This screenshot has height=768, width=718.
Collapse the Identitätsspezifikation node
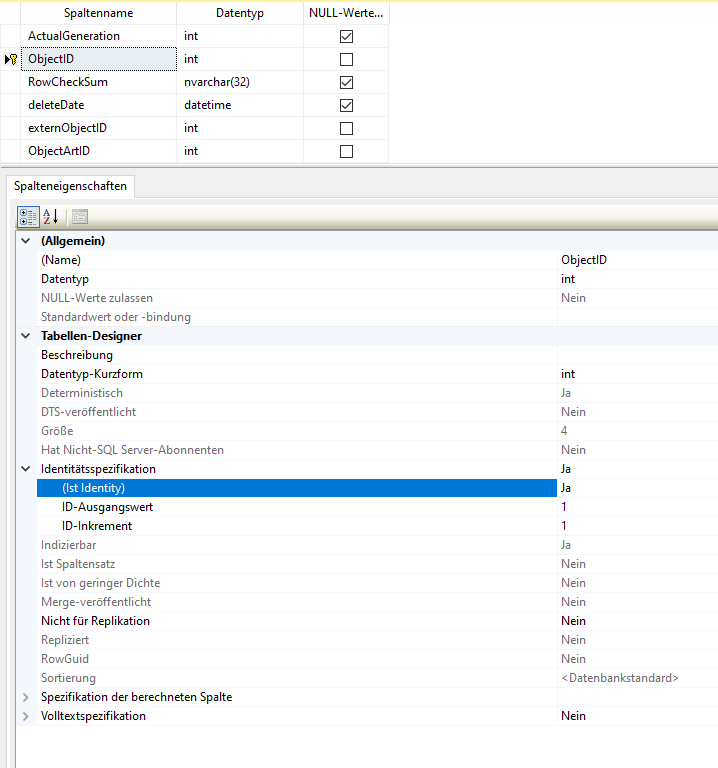(x=26, y=469)
